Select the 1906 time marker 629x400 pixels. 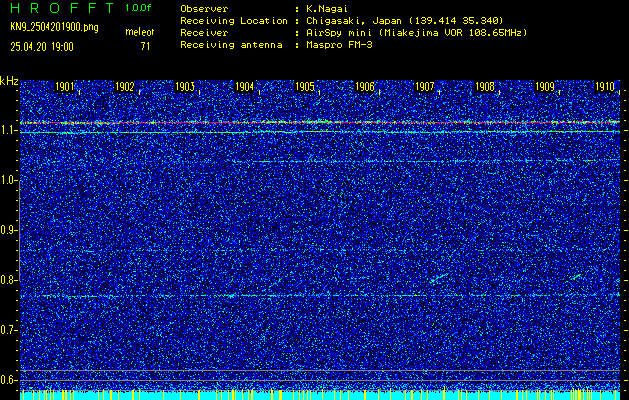(x=365, y=87)
